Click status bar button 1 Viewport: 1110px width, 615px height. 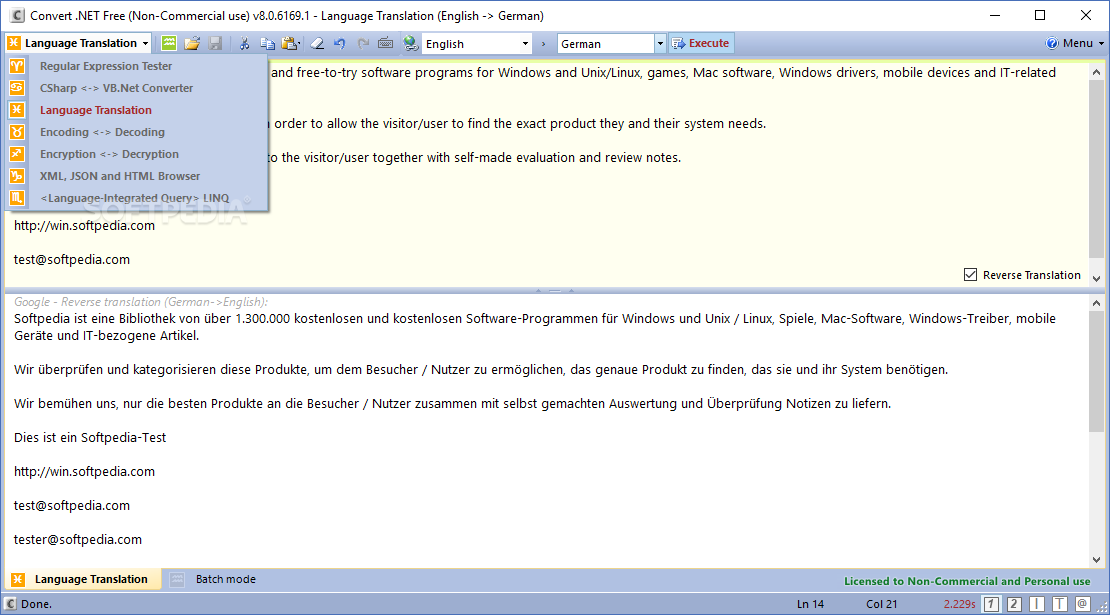click(992, 604)
